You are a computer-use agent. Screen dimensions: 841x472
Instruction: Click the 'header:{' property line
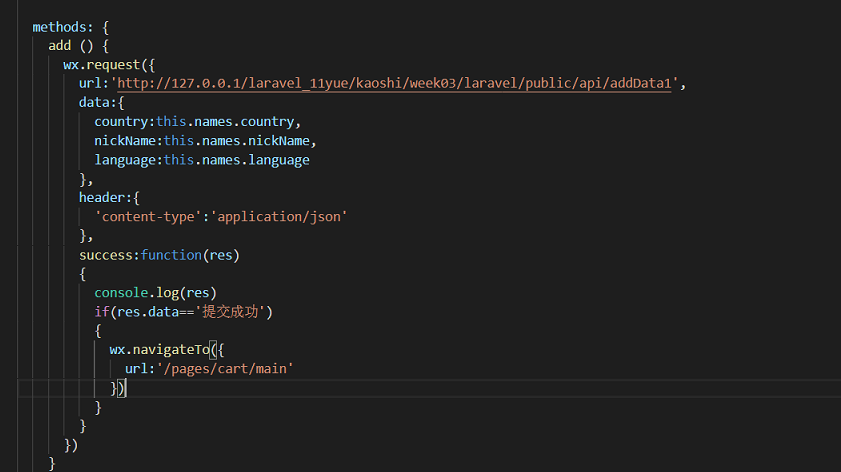109,198
